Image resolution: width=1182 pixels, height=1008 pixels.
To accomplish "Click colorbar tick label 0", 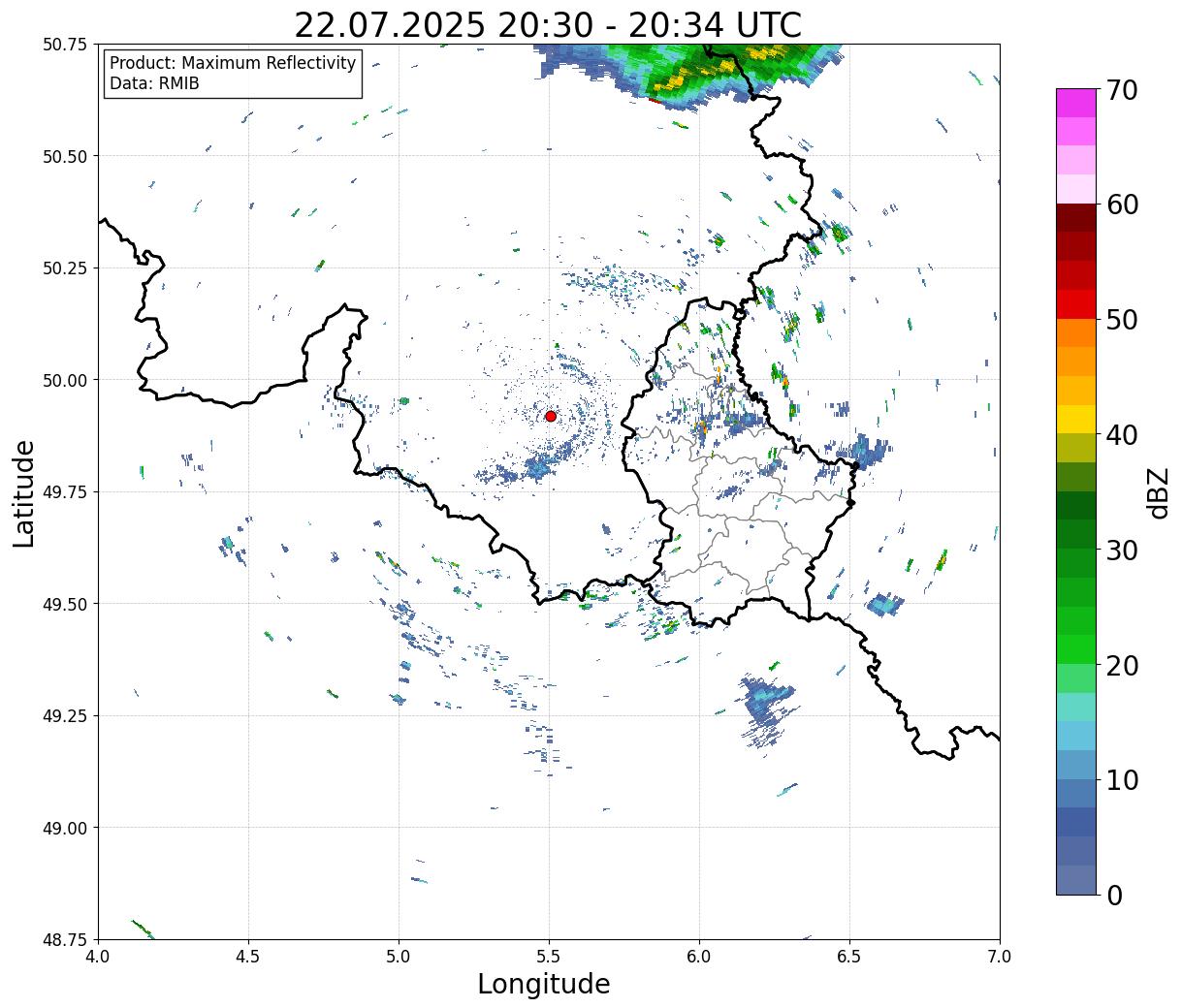I will click(x=1114, y=895).
